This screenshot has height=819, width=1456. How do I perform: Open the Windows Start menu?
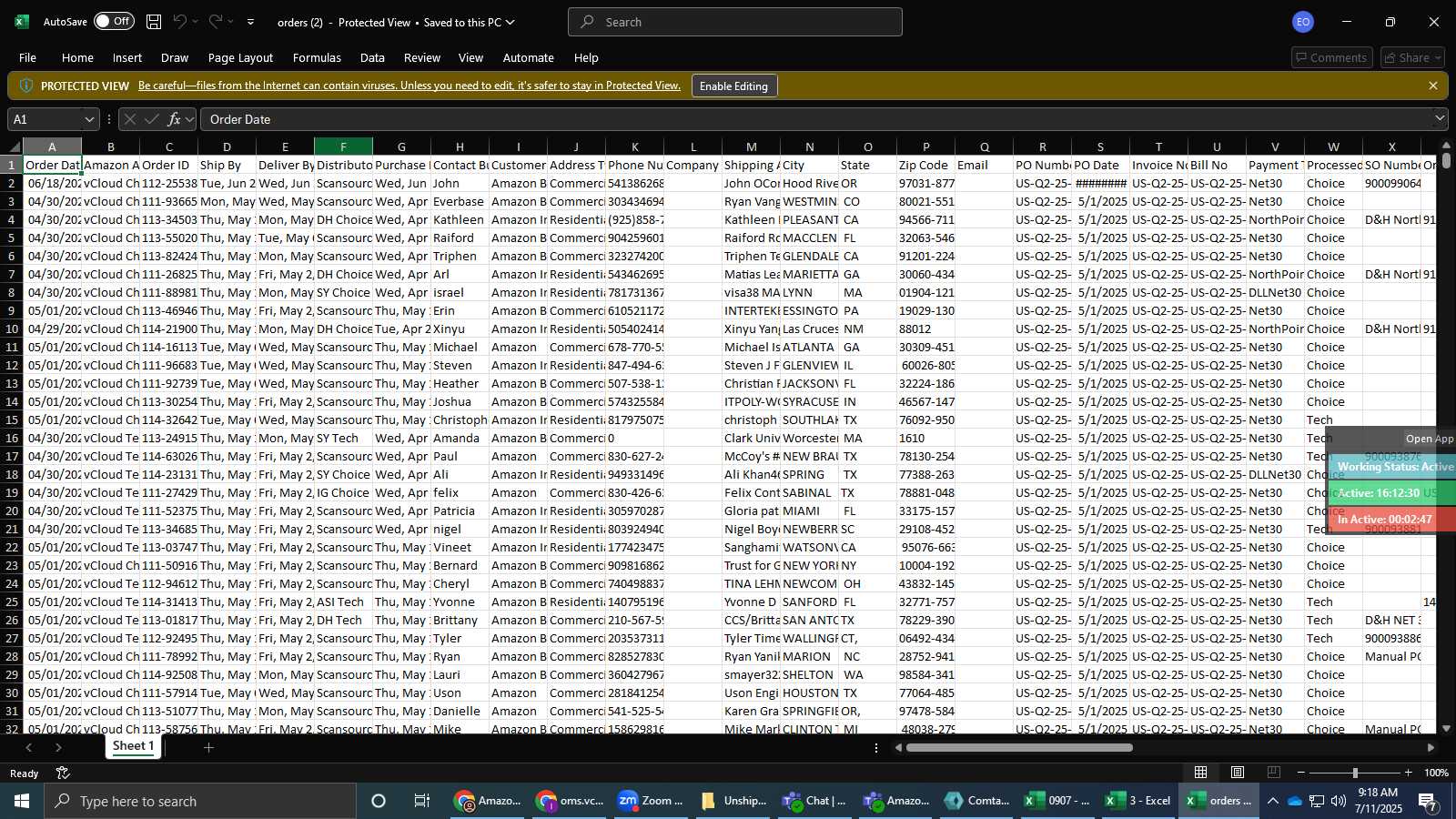click(x=22, y=801)
